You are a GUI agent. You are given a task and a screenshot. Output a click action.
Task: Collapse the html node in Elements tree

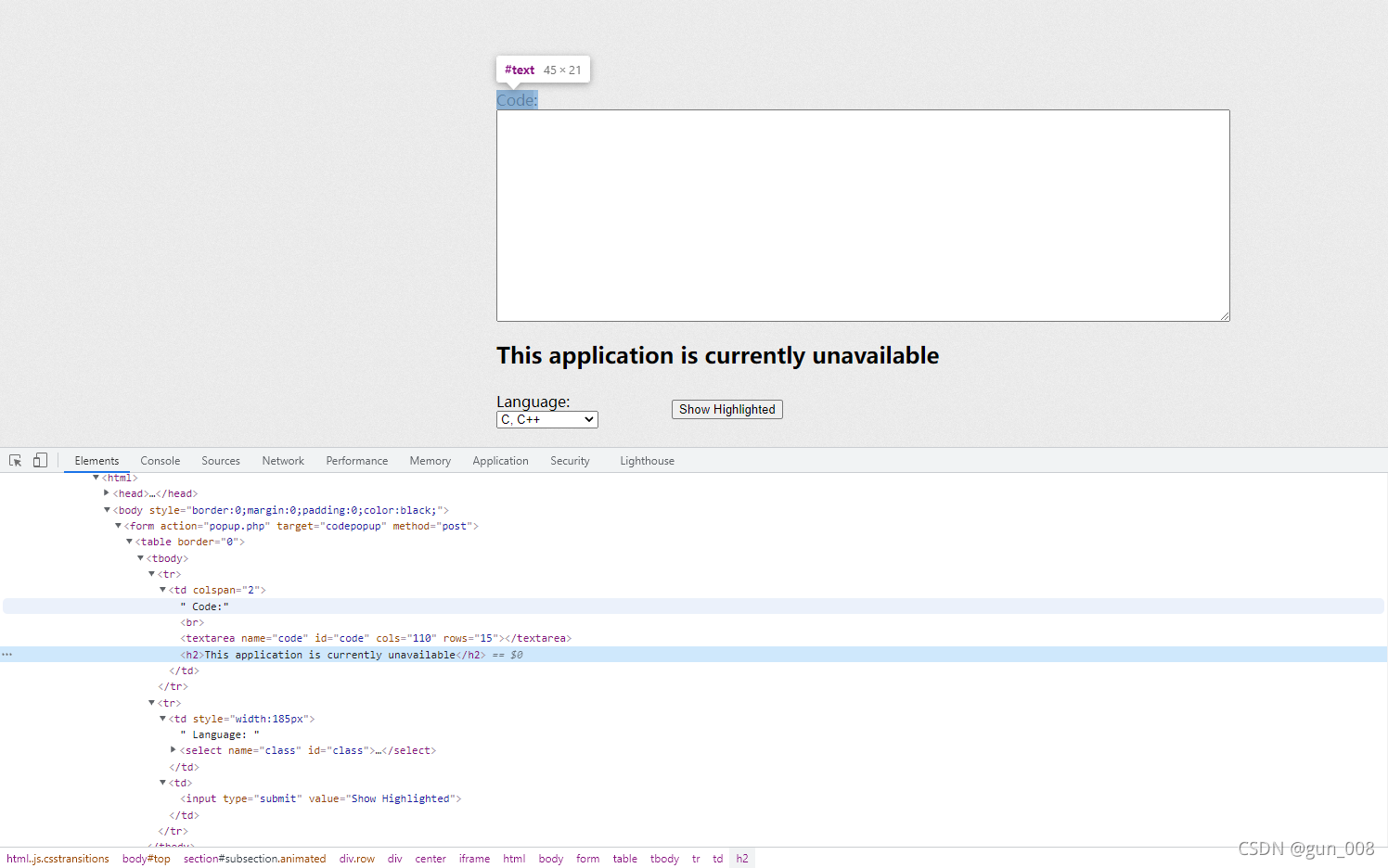tap(96, 478)
